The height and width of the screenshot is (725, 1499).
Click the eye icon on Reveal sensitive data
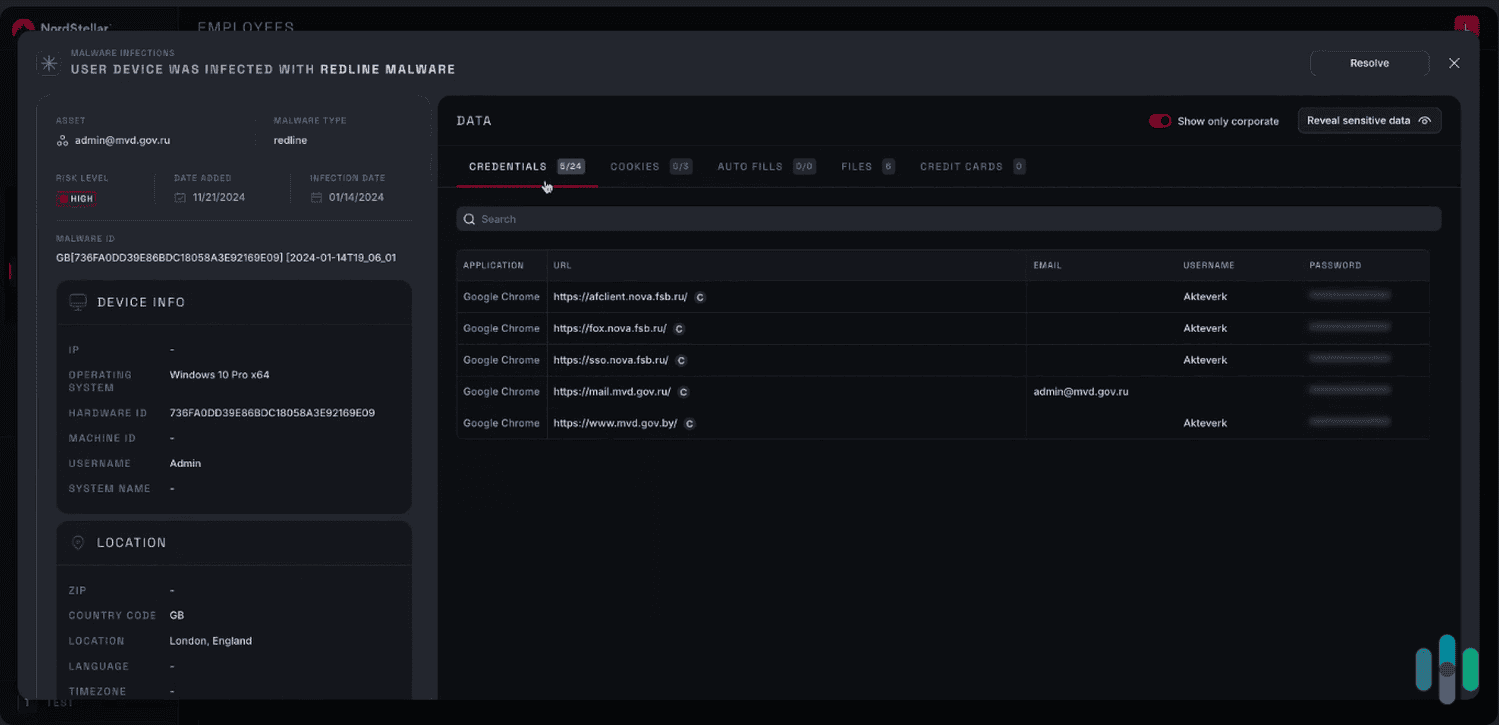coord(1425,120)
